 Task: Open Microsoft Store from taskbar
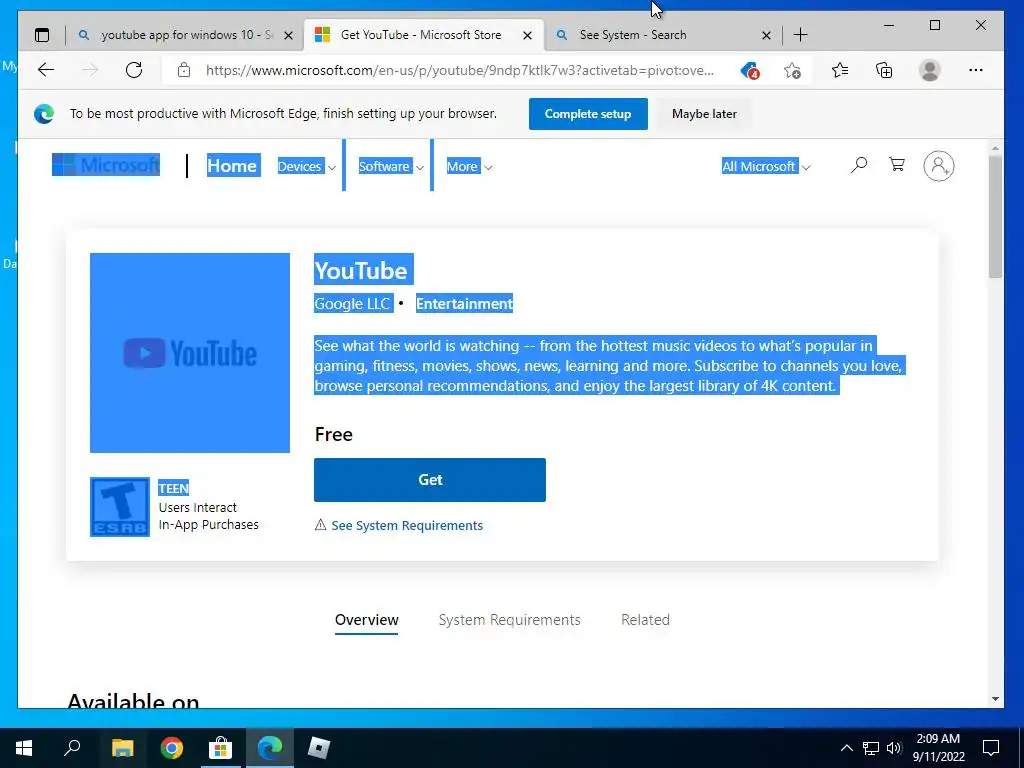tap(221, 748)
